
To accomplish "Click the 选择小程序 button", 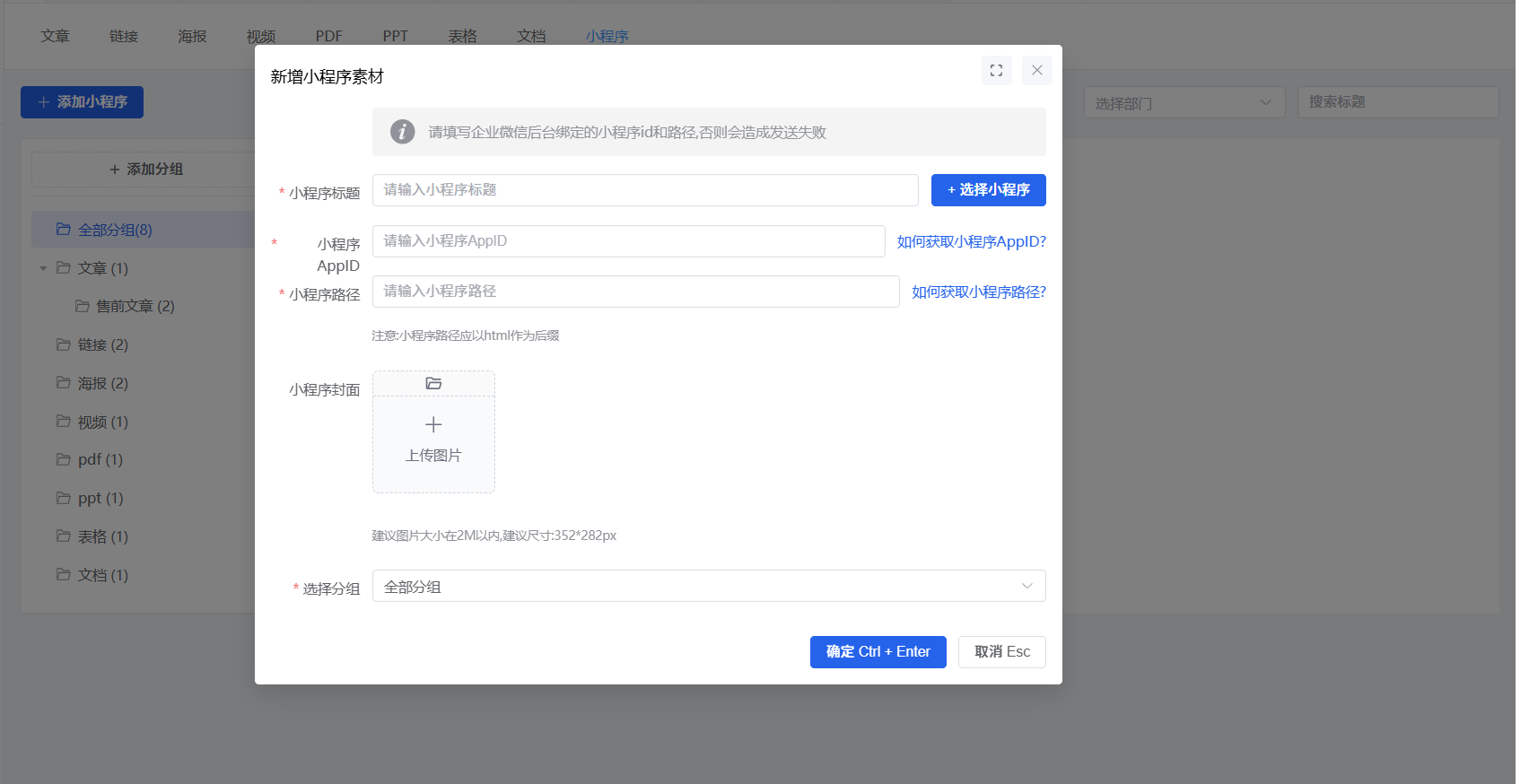I will point(989,190).
